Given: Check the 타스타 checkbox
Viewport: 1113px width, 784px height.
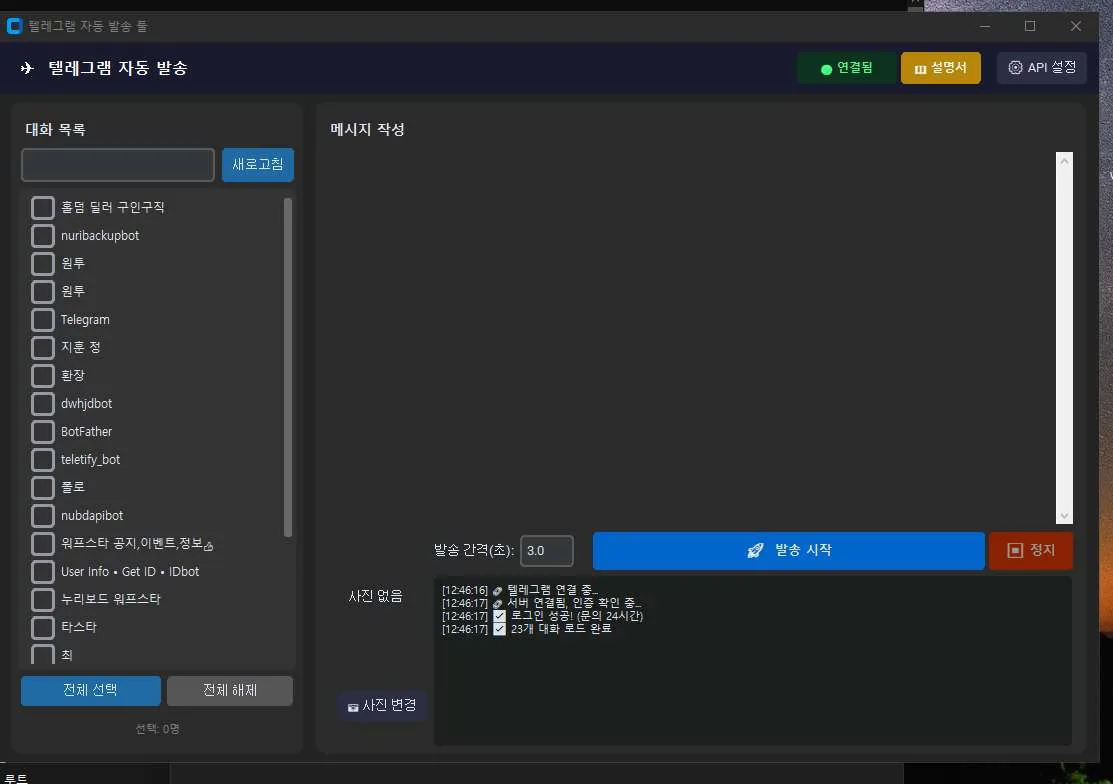Looking at the screenshot, I should pos(43,628).
